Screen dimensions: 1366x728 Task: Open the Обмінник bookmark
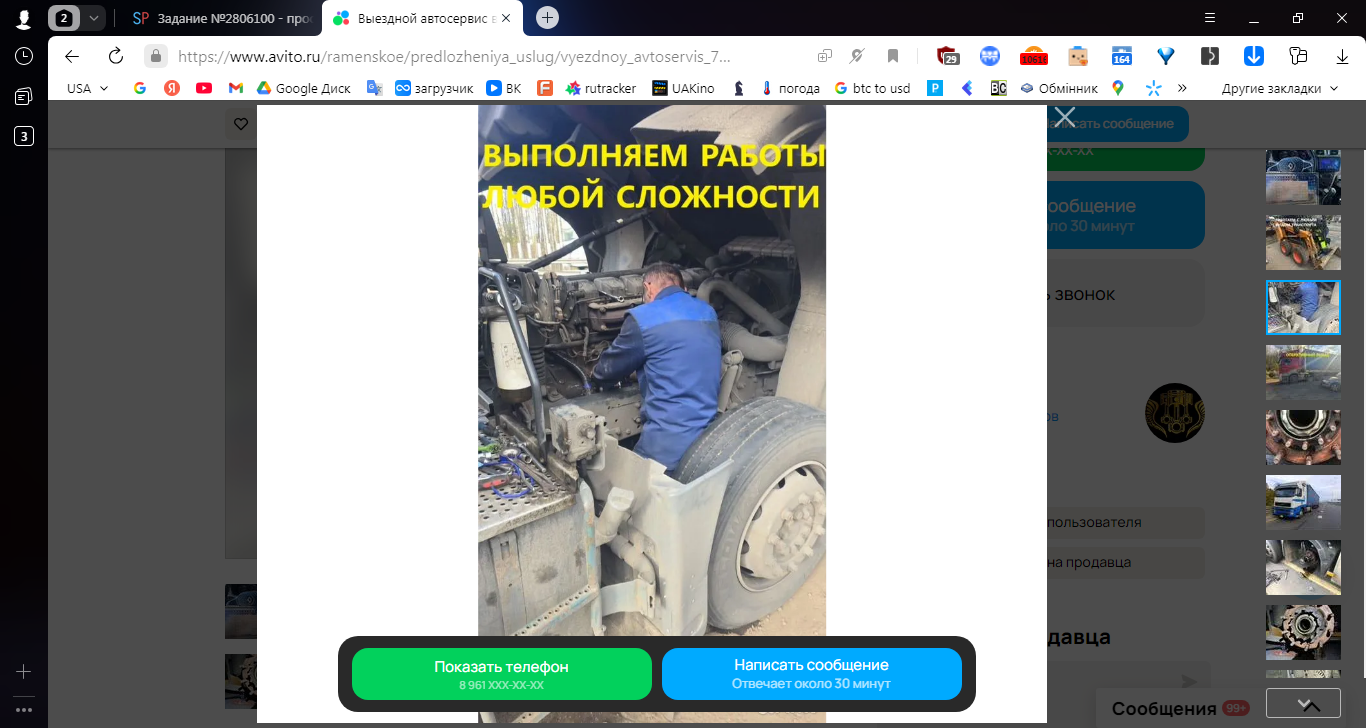tap(1059, 88)
